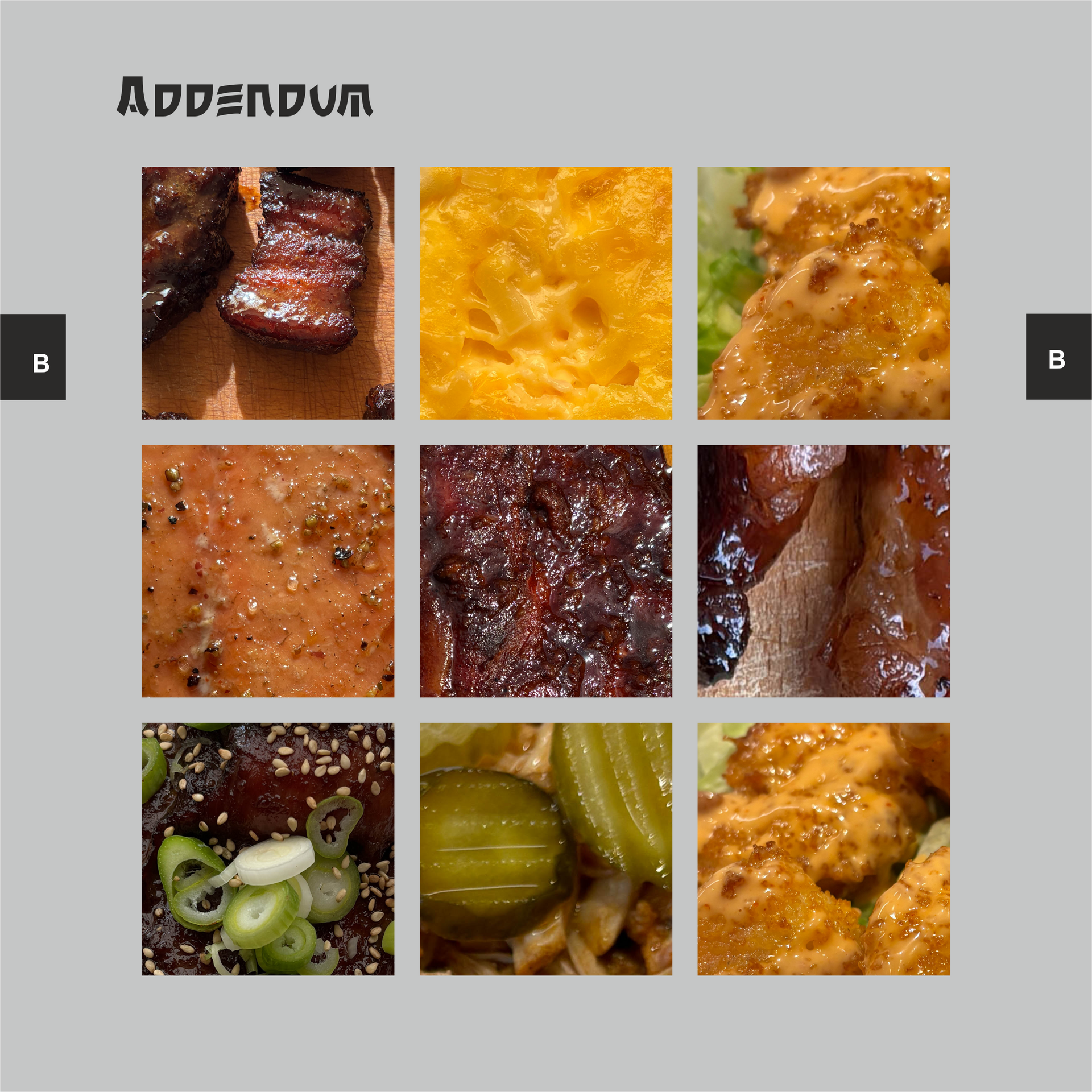Click the white spring onion ring
1092x1092 pixels.
click(275, 861)
